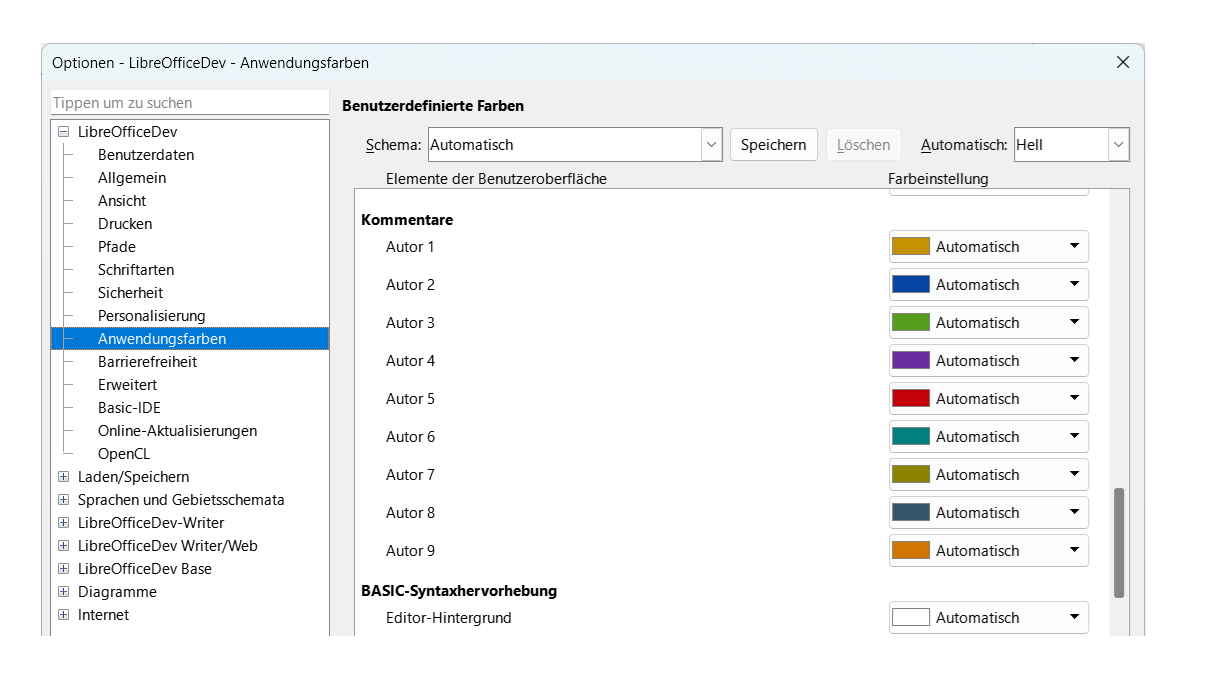Close the Optionen dialog window
Image resolution: width=1212 pixels, height=679 pixels.
(1122, 62)
